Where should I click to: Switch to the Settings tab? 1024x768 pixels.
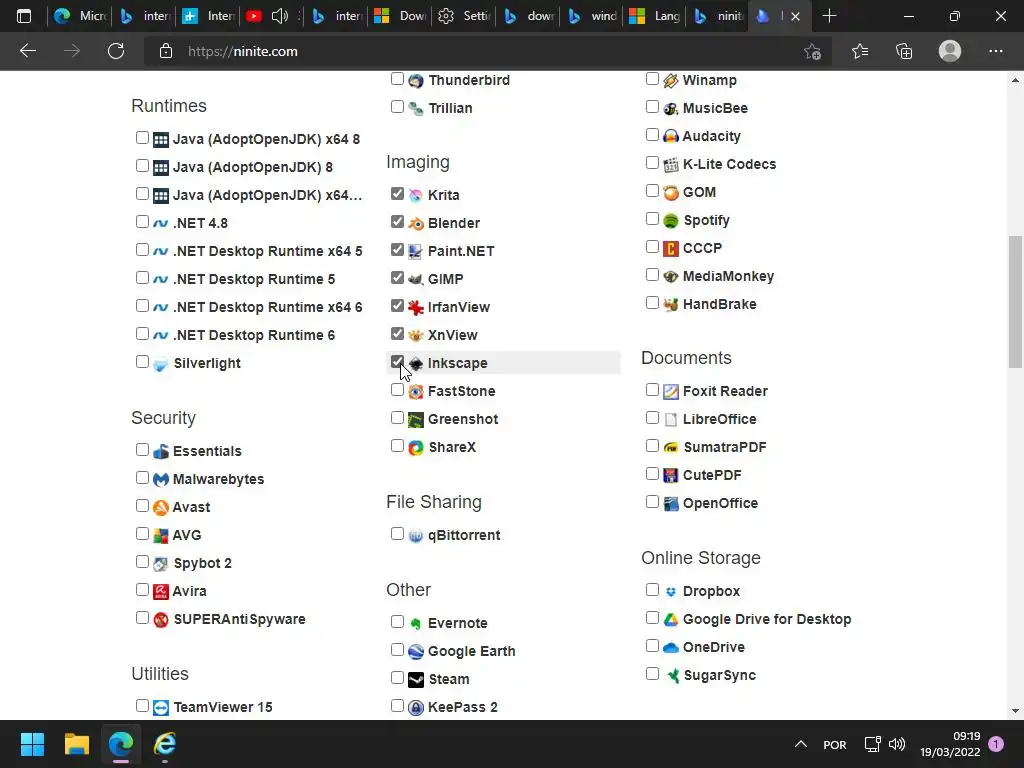[465, 16]
